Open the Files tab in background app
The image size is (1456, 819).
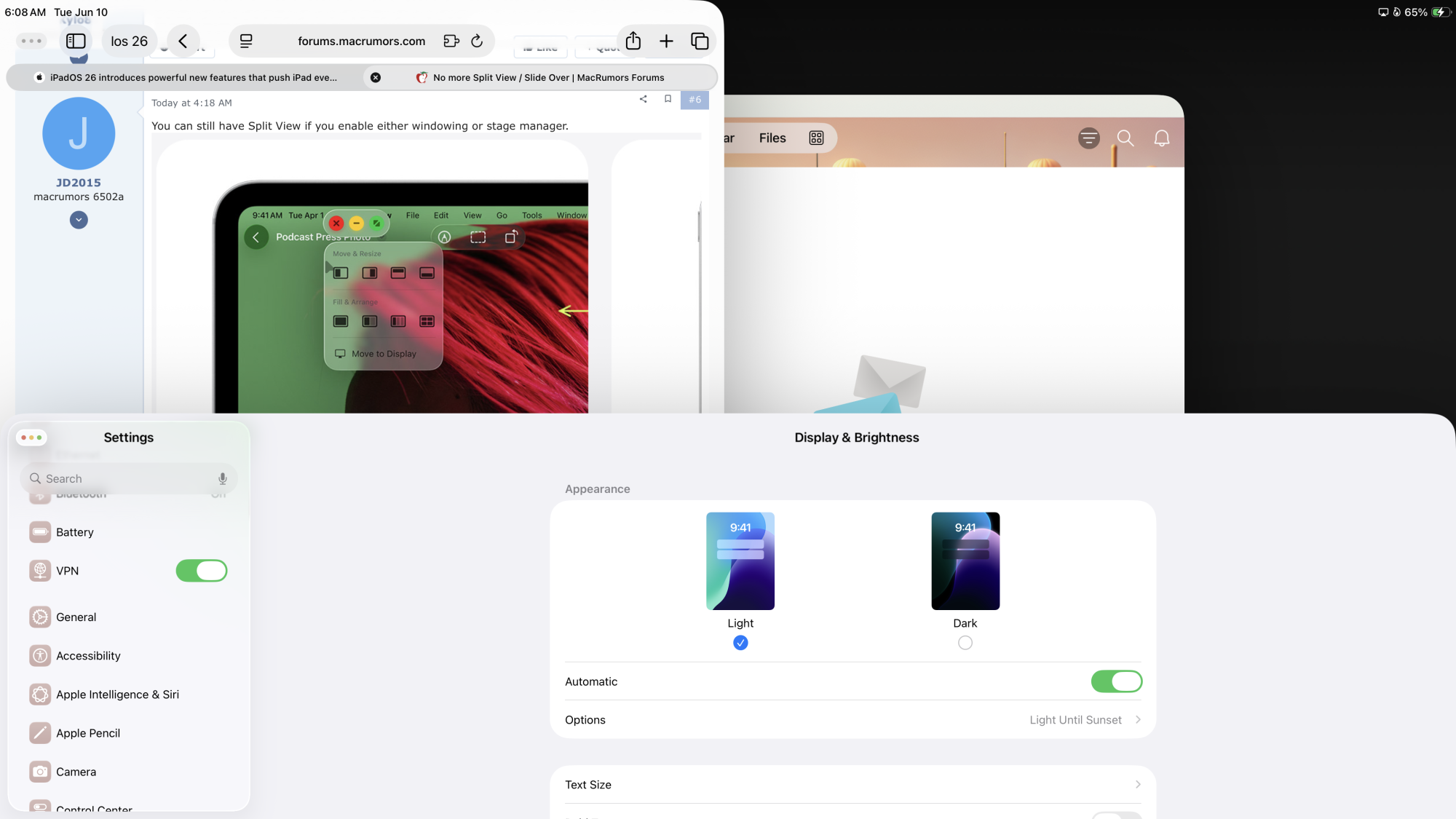tap(772, 138)
